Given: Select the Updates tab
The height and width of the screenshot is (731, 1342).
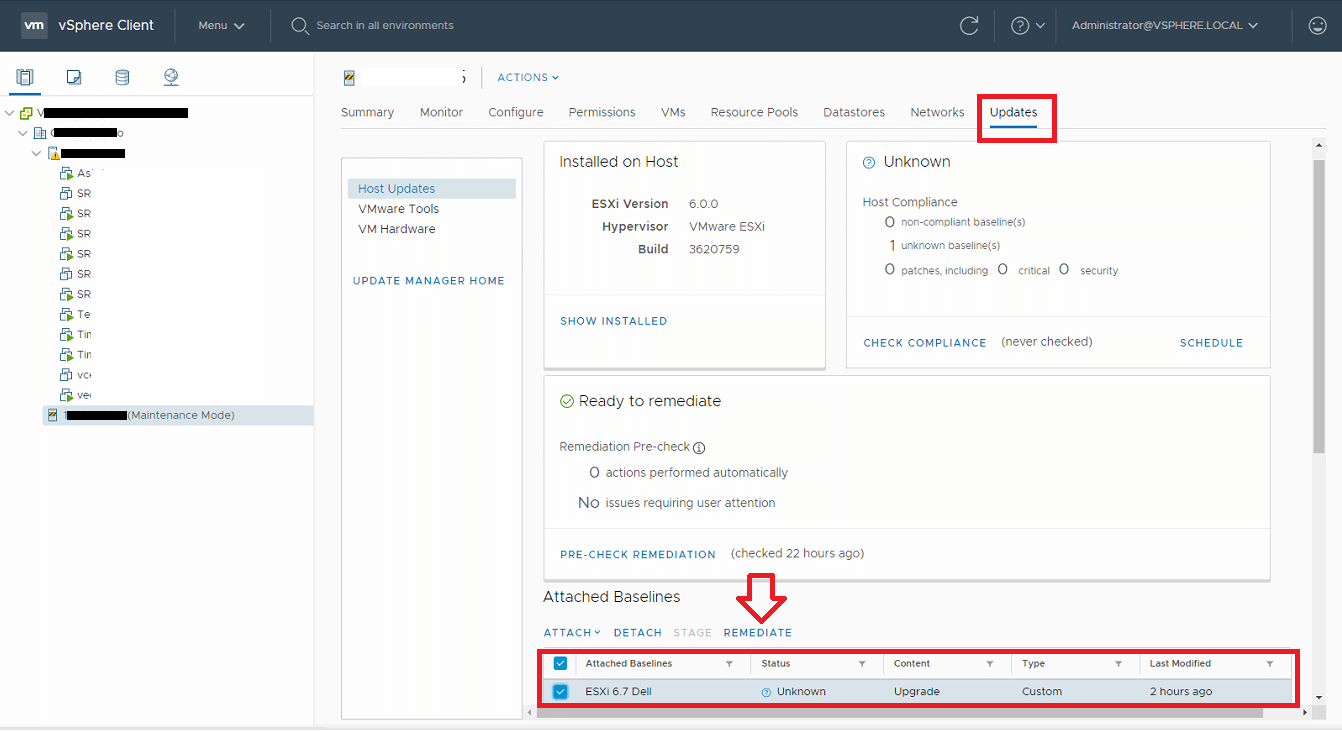Looking at the screenshot, I should 1013,113.
